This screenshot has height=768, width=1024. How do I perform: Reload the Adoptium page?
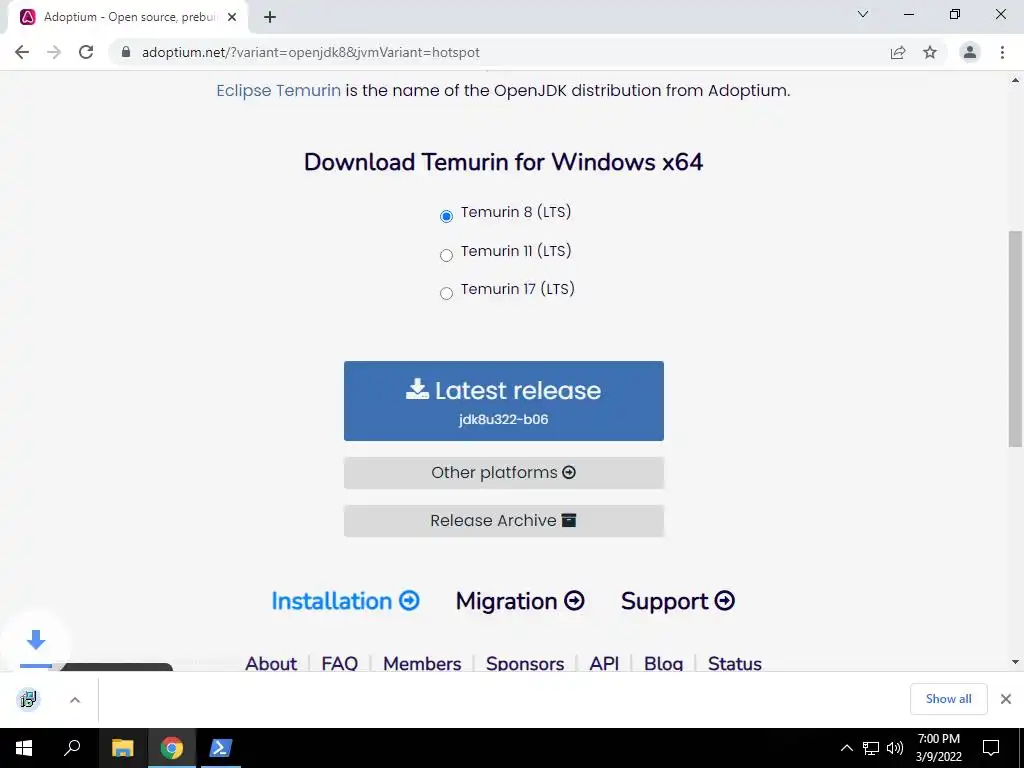[86, 52]
